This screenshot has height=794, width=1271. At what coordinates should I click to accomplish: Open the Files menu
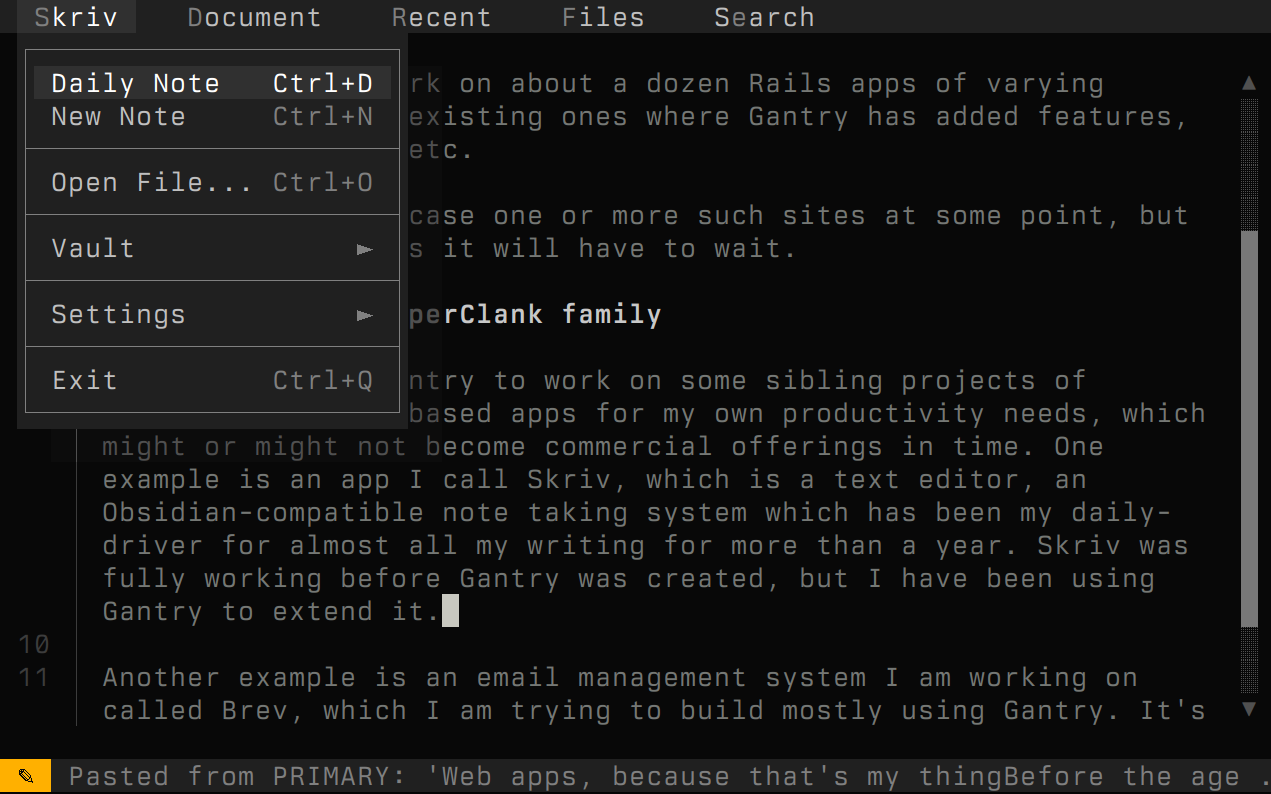click(603, 17)
